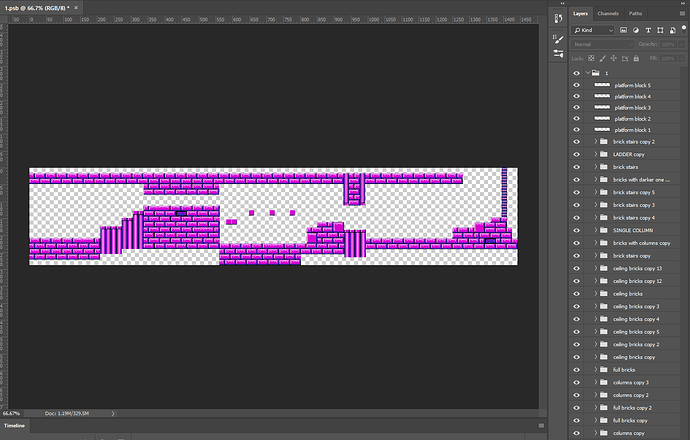This screenshot has height=440, width=690.
Task: Hide the ceiling bricks copy 13 group
Action: pyautogui.click(x=576, y=268)
